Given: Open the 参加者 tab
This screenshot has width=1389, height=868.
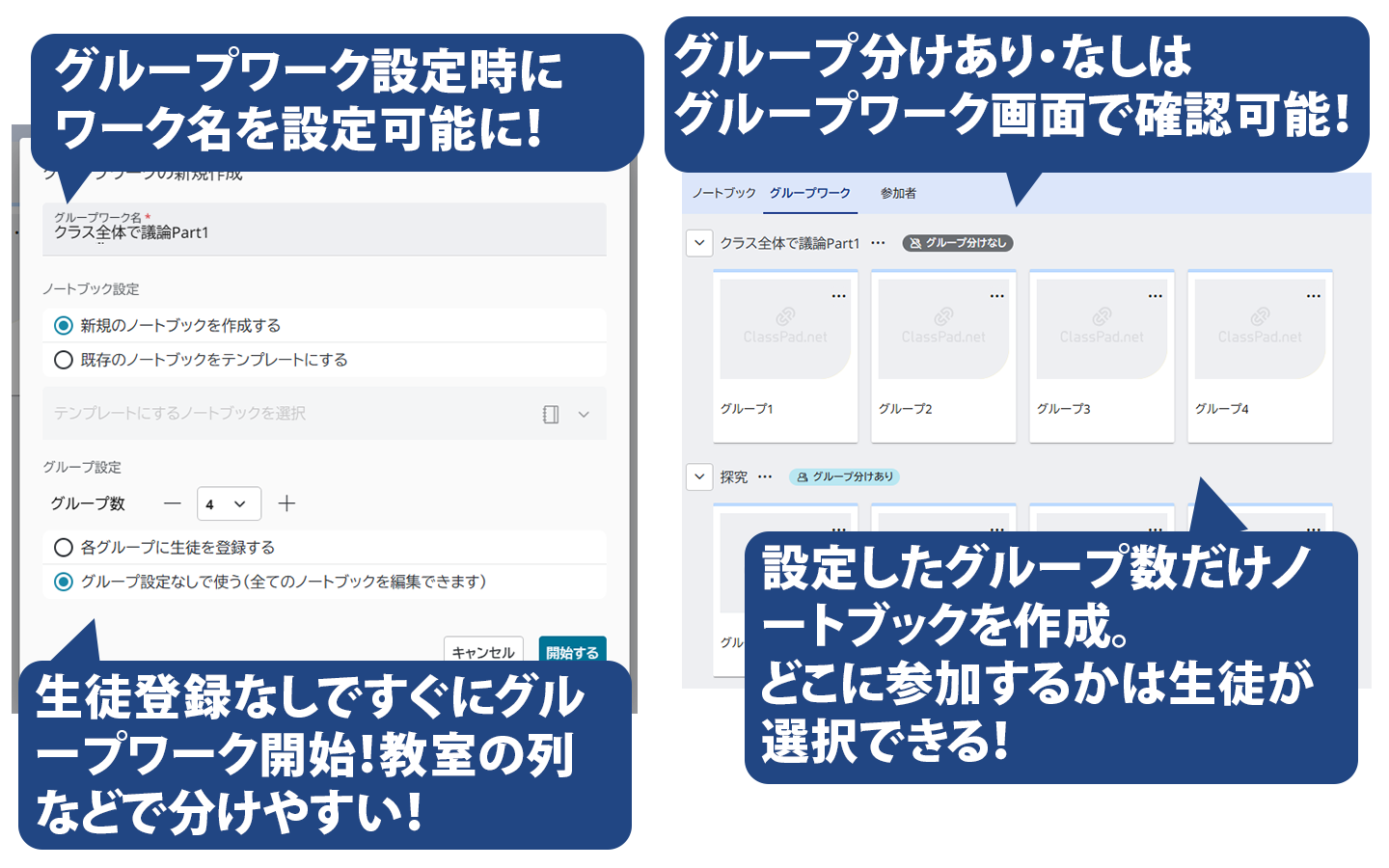Looking at the screenshot, I should point(897,193).
